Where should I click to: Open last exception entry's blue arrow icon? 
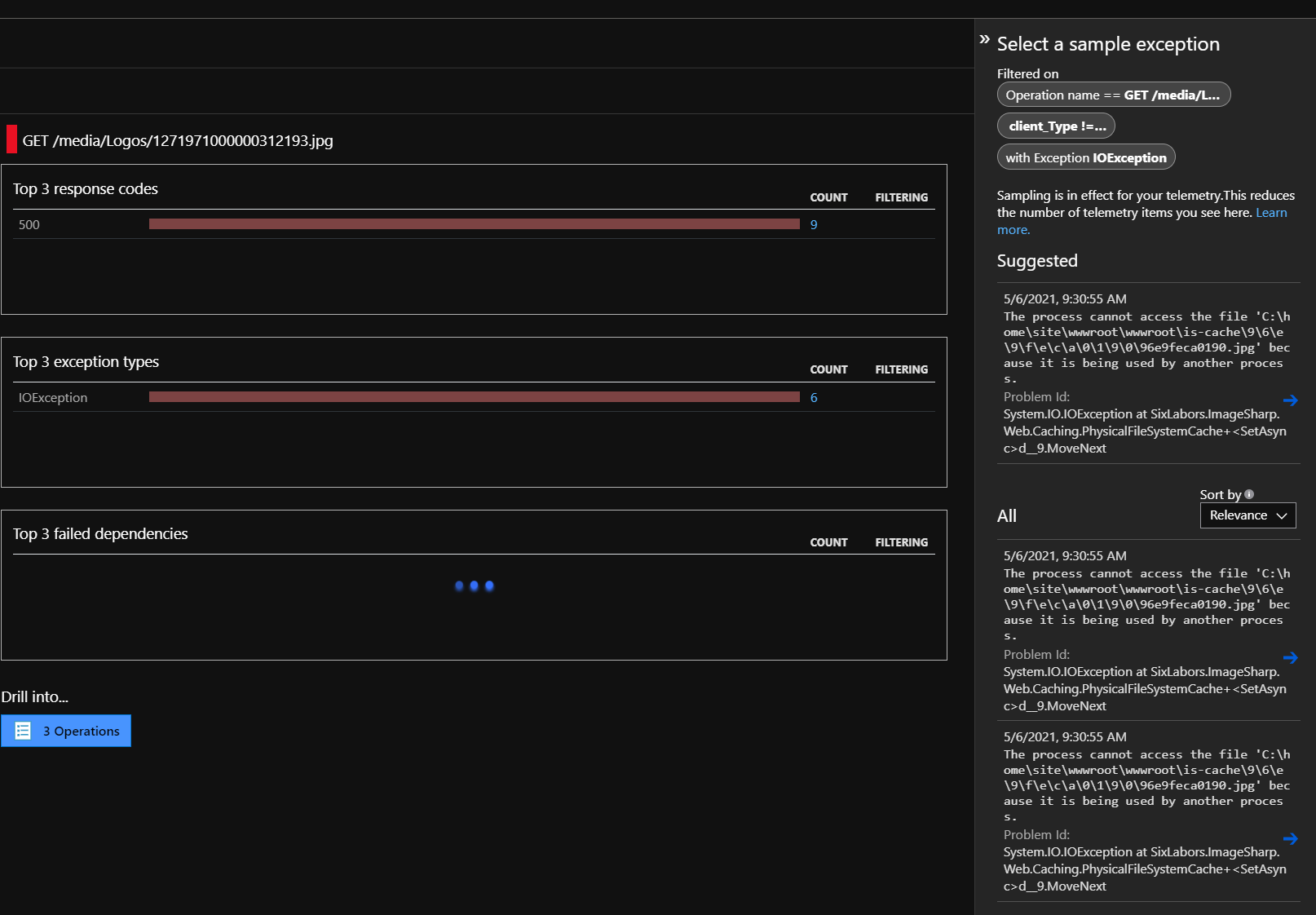(1291, 838)
